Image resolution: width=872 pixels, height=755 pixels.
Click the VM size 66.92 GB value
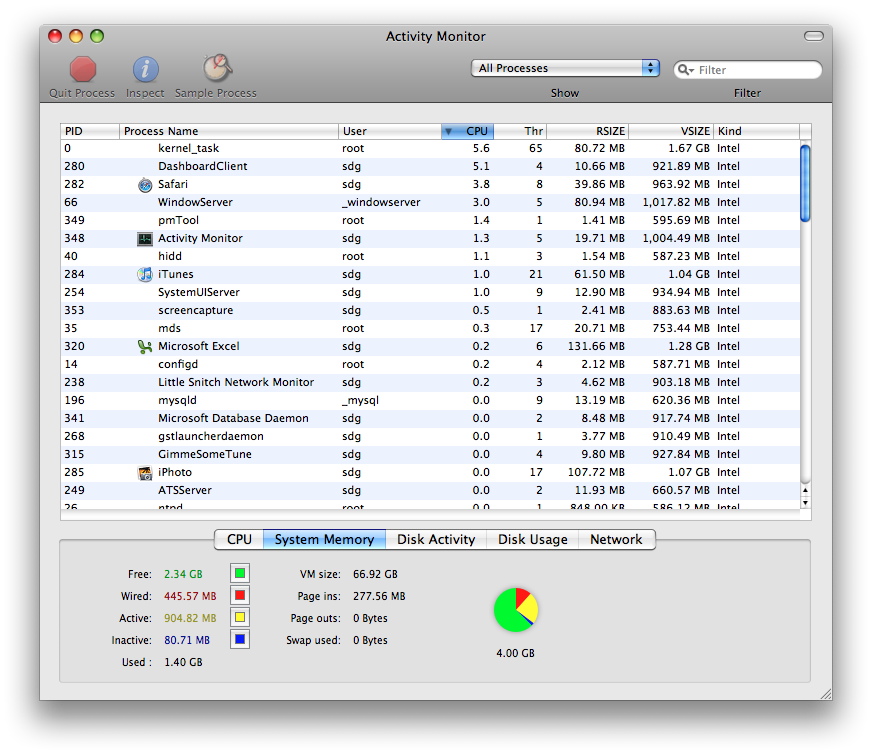[x=375, y=574]
